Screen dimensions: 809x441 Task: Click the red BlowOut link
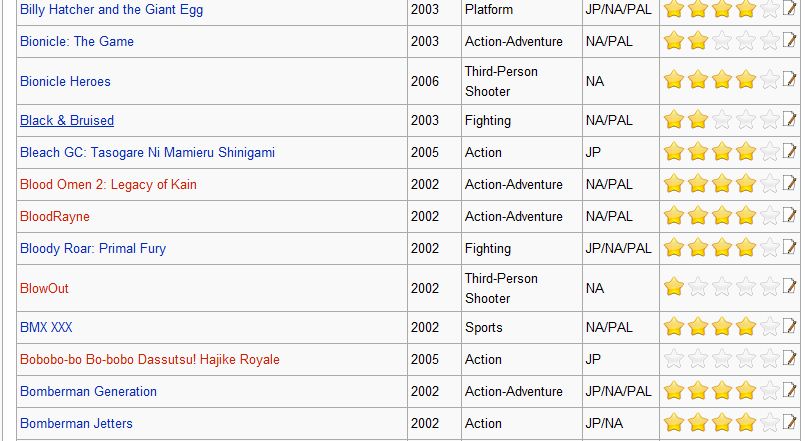click(44, 288)
